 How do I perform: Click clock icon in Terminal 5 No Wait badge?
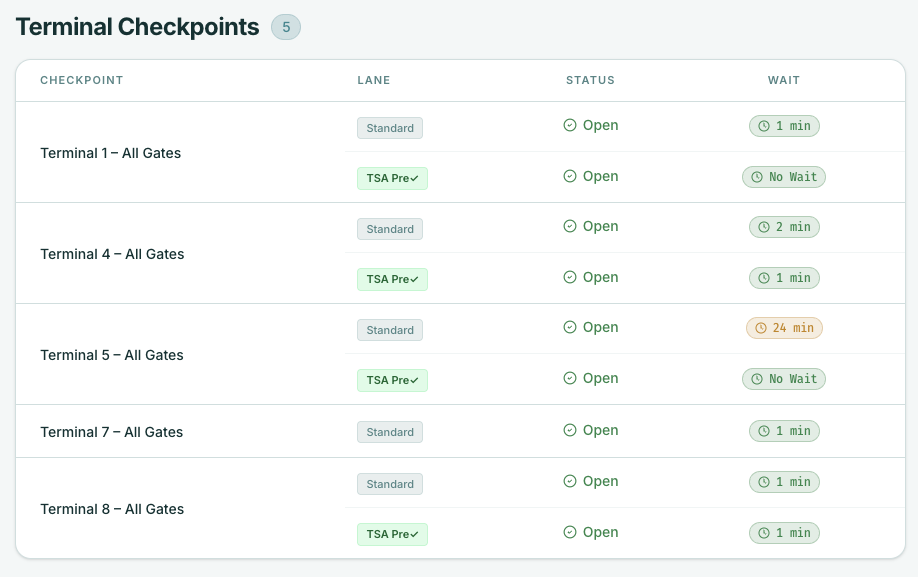[757, 379]
